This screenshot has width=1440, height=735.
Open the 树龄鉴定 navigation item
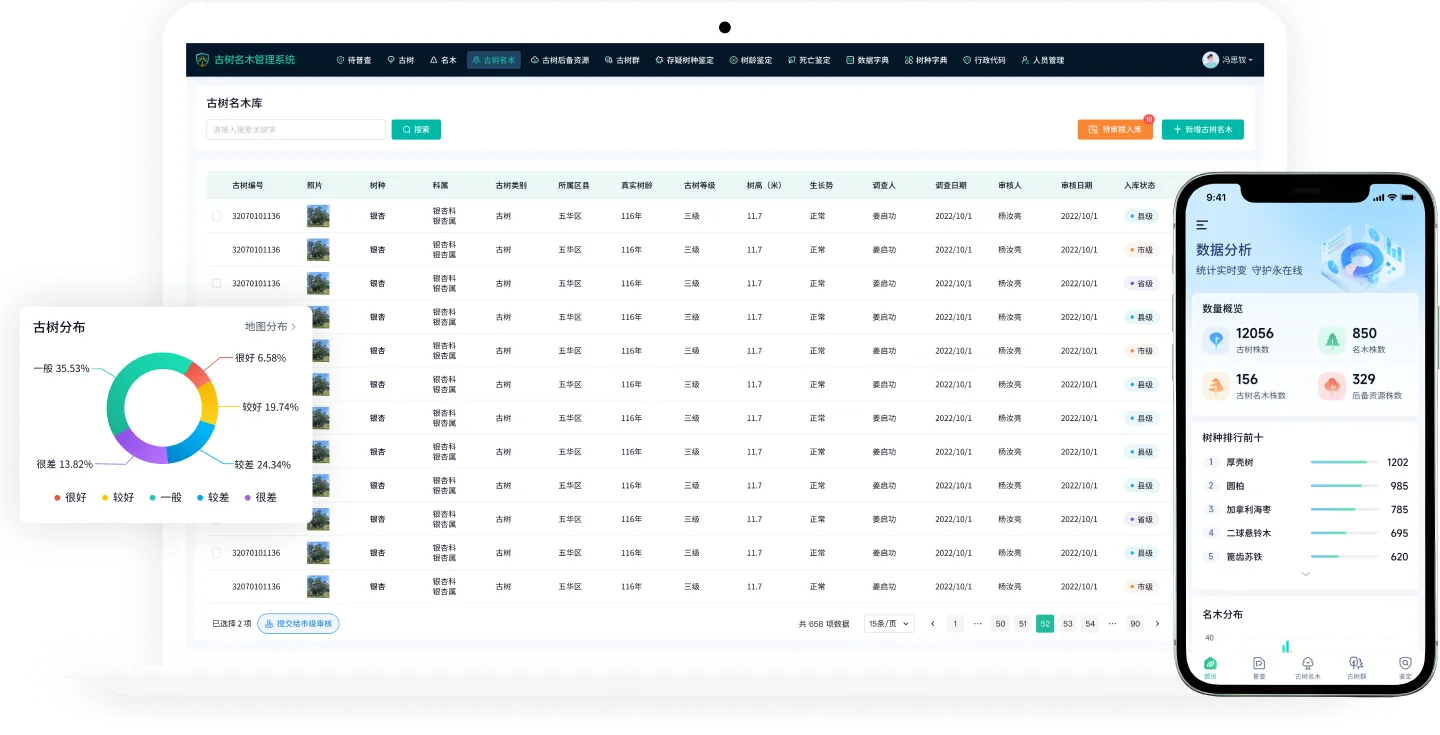[751, 60]
